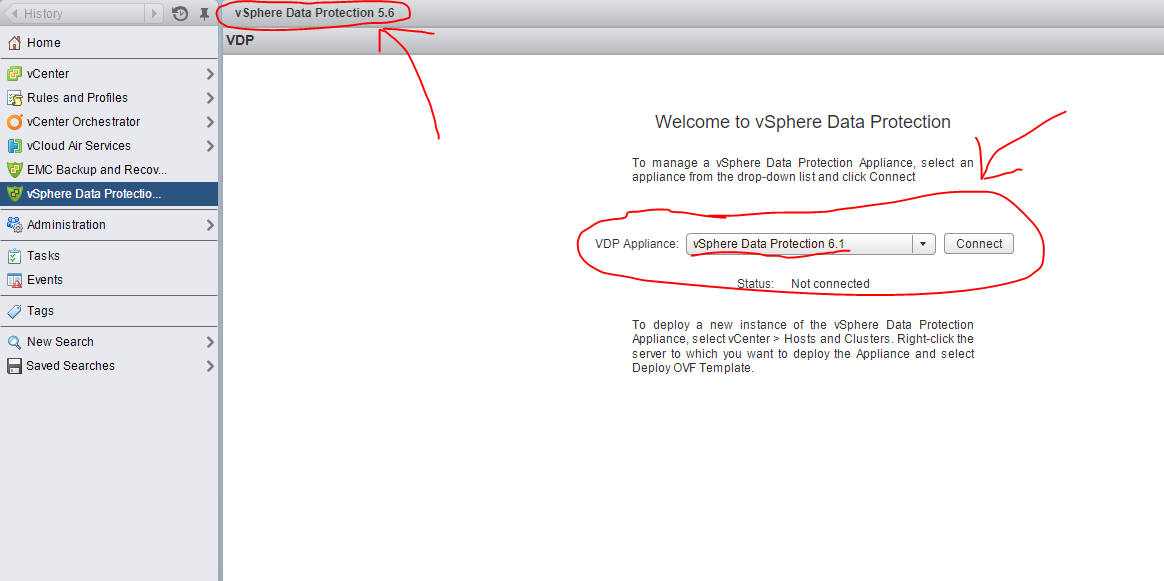Click the vCenter icon in the navigator
Viewport: 1164px width, 581px height.
coord(14,73)
